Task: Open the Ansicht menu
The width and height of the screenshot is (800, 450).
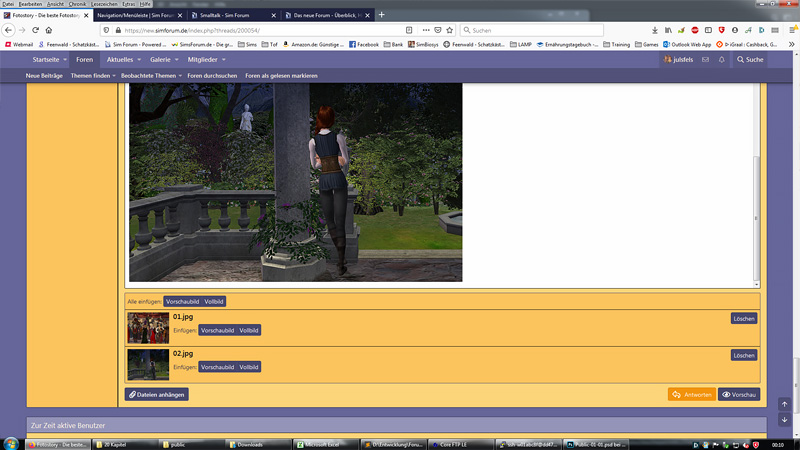Action: [55, 4]
